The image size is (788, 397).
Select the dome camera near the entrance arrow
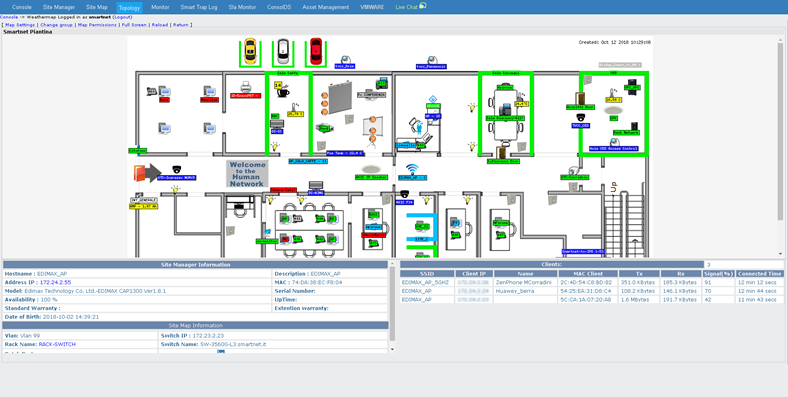click(176, 169)
